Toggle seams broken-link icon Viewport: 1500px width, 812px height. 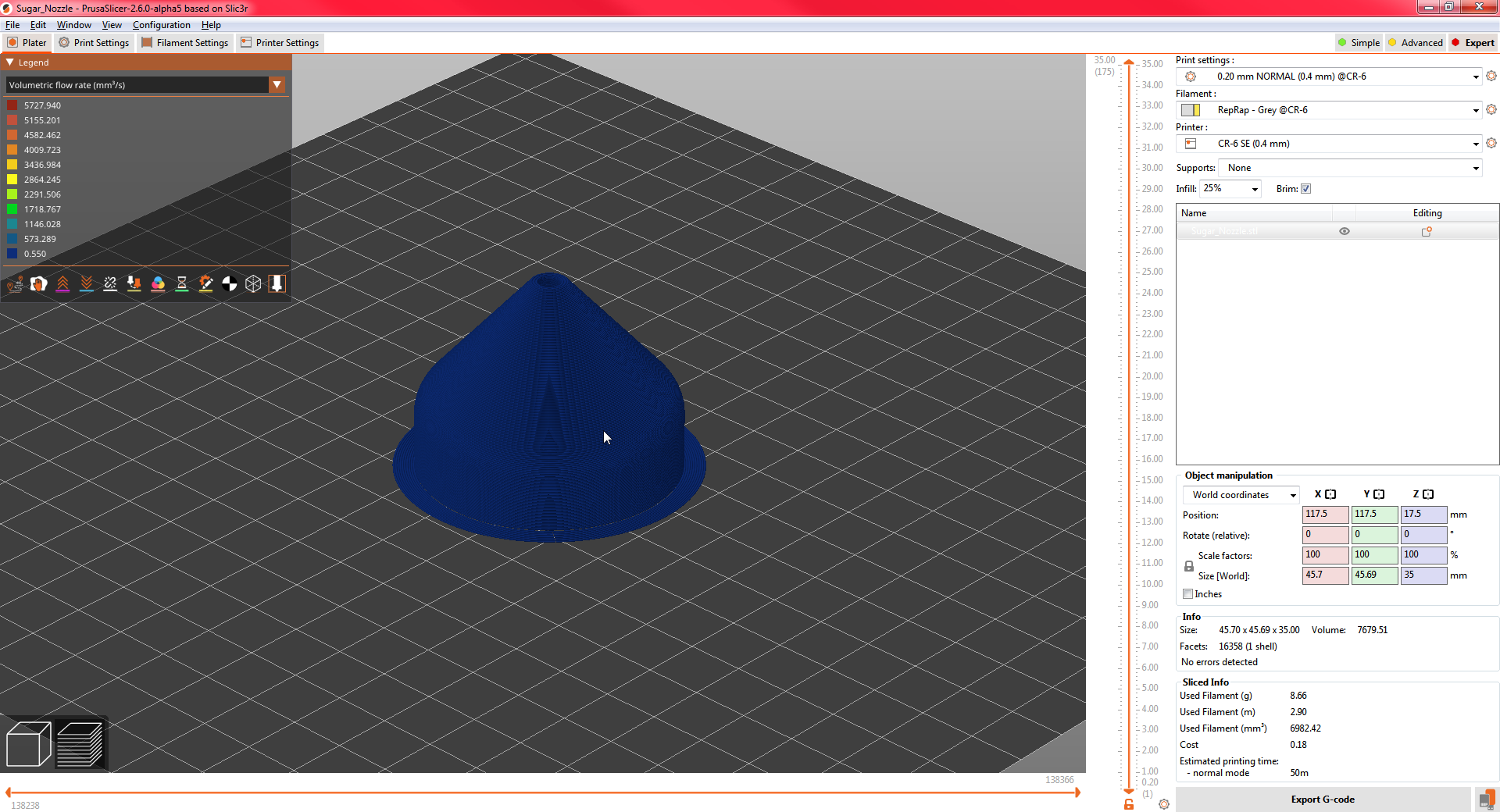coord(110,284)
